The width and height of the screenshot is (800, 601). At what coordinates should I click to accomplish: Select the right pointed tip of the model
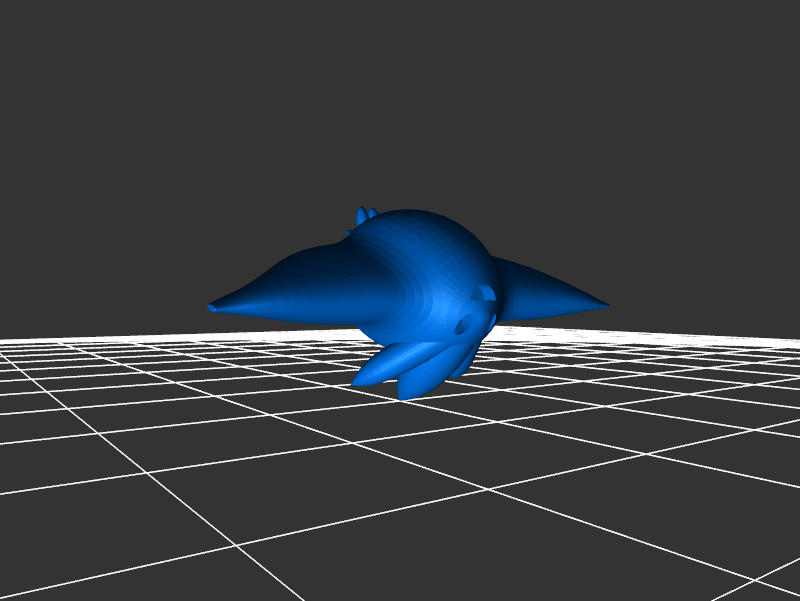602,305
